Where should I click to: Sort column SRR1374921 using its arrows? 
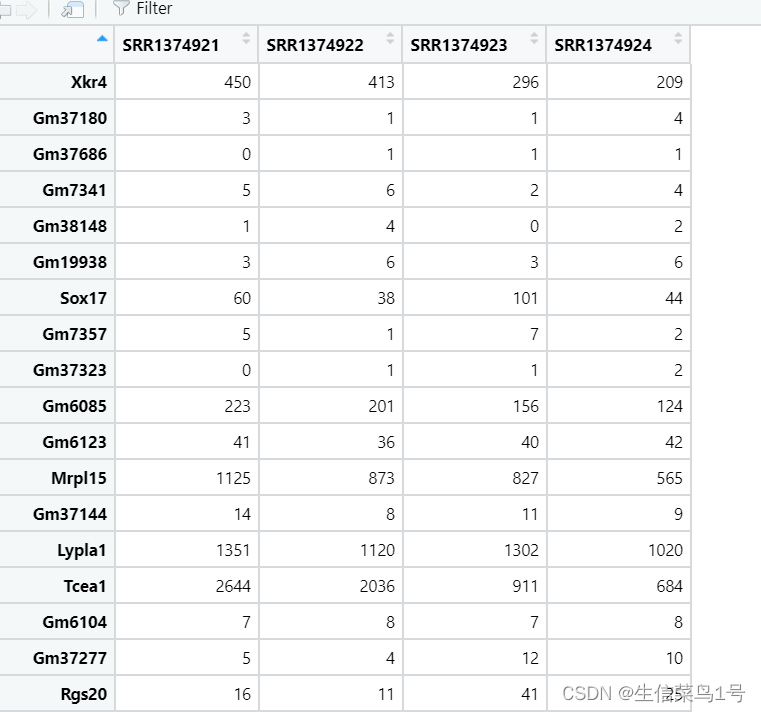[246, 38]
